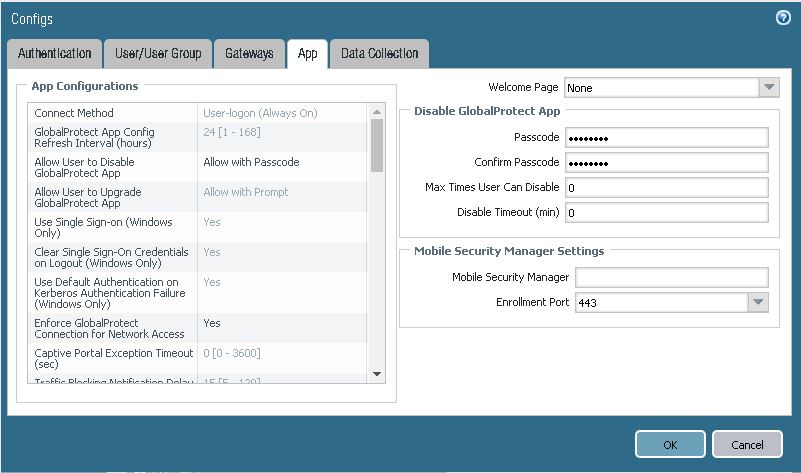Screen dimensions: 801x473
Task: Click the 0 [0 - 3600] value
Action: [x=232, y=353]
